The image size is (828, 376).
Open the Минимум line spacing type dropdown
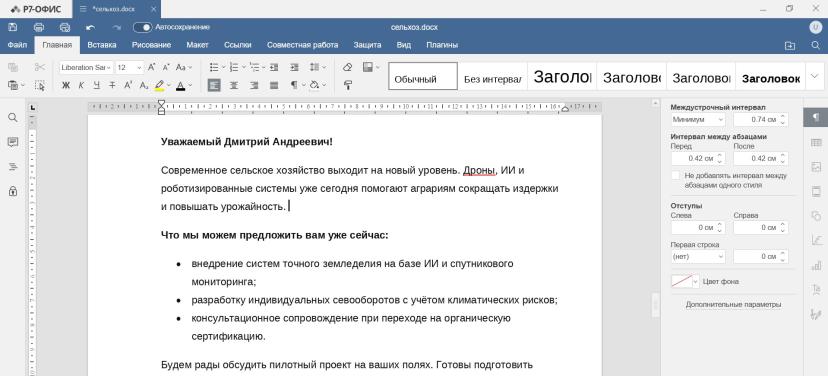(698, 120)
